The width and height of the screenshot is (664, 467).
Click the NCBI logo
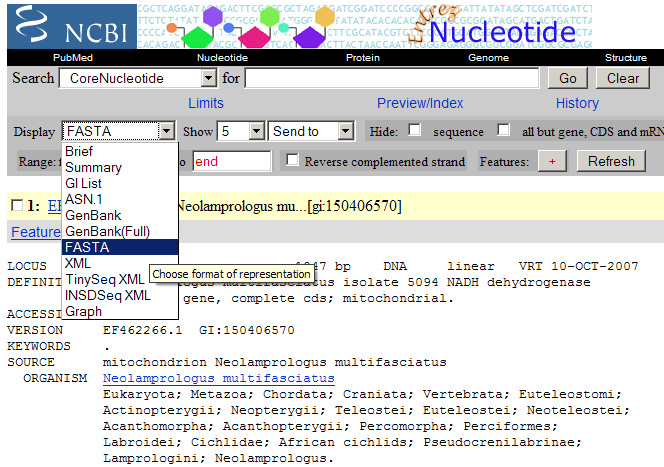coord(72,27)
